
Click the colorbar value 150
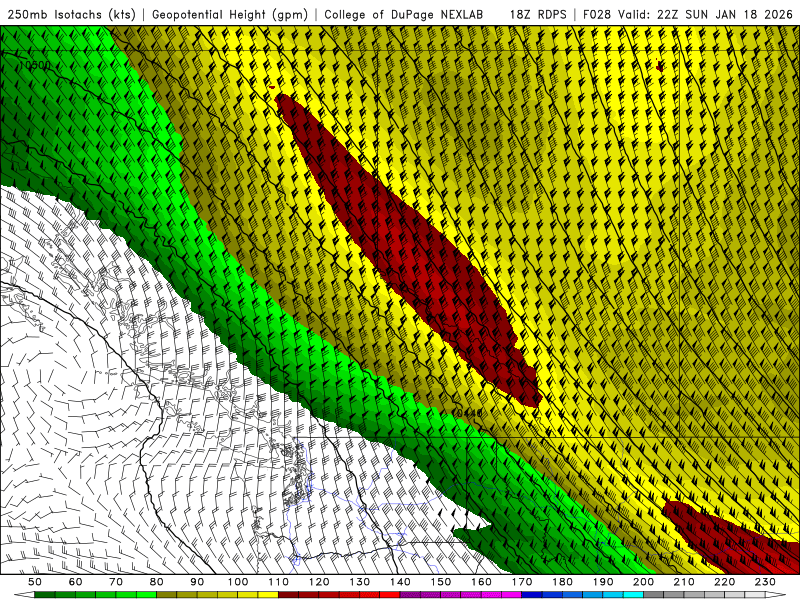point(440,582)
